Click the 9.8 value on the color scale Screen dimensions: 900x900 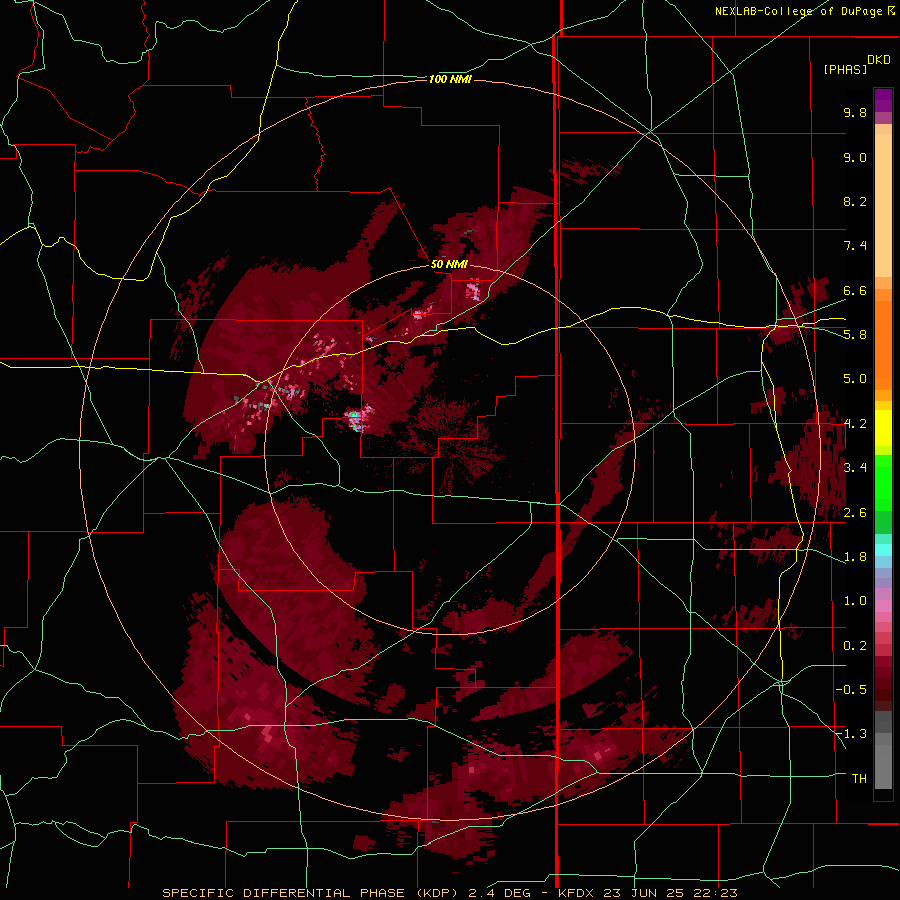855,113
